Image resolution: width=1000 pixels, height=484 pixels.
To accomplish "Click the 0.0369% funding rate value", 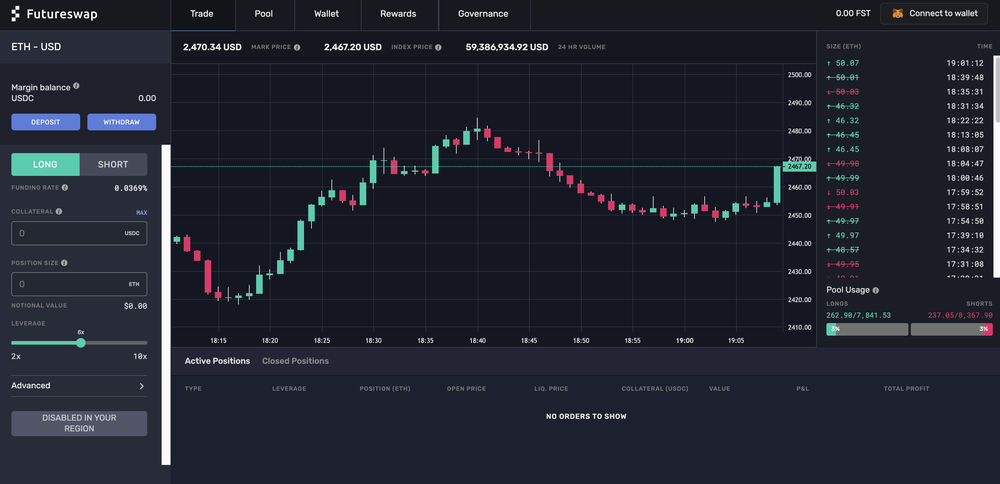I will (x=131, y=188).
